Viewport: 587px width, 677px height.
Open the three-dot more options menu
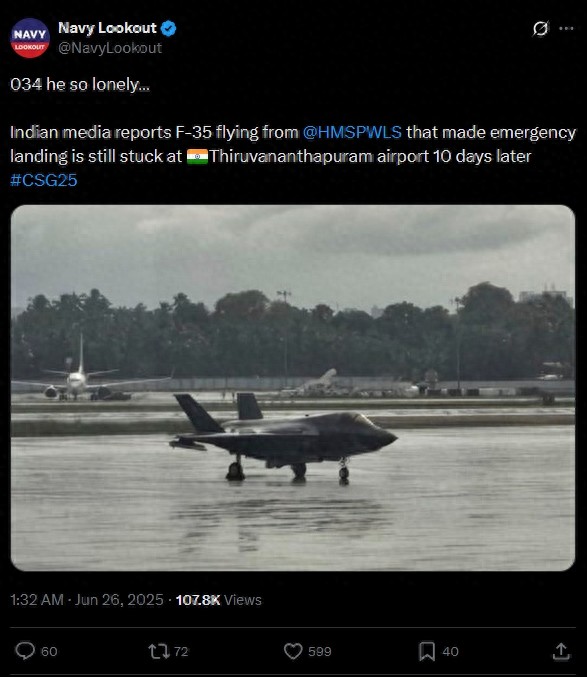(566, 28)
